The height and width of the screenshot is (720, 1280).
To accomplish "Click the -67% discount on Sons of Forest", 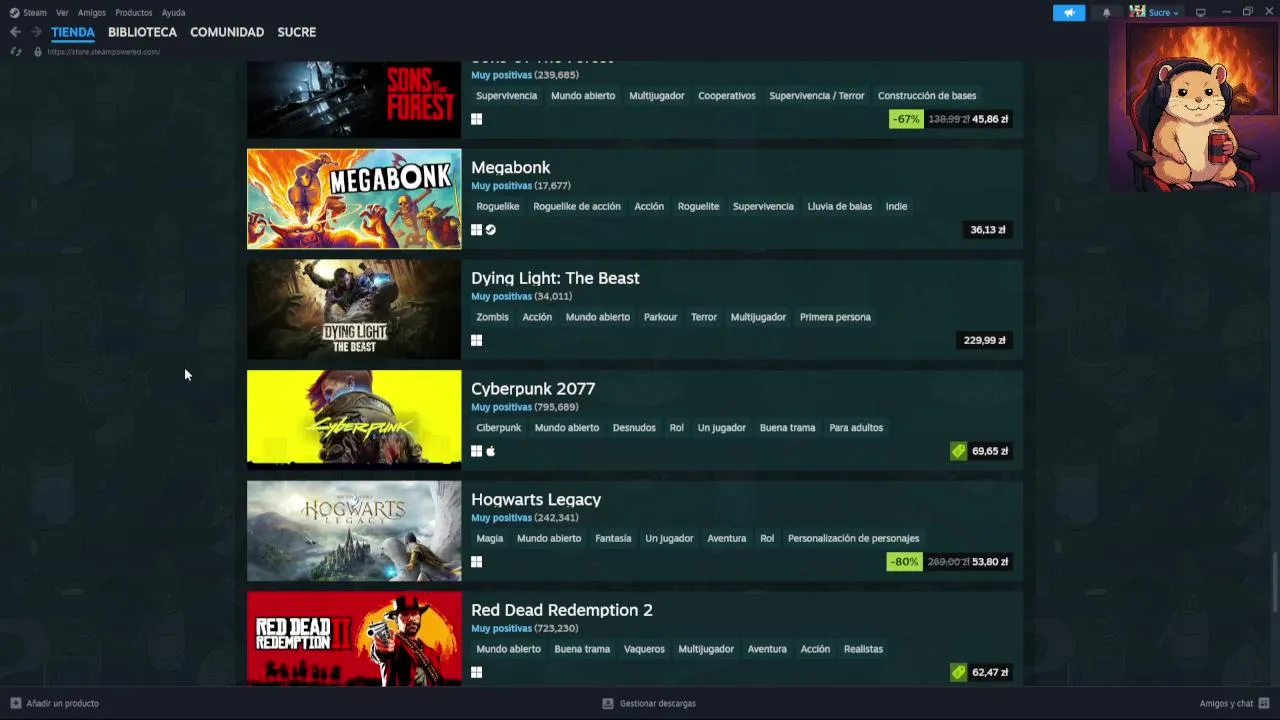I will point(906,119).
